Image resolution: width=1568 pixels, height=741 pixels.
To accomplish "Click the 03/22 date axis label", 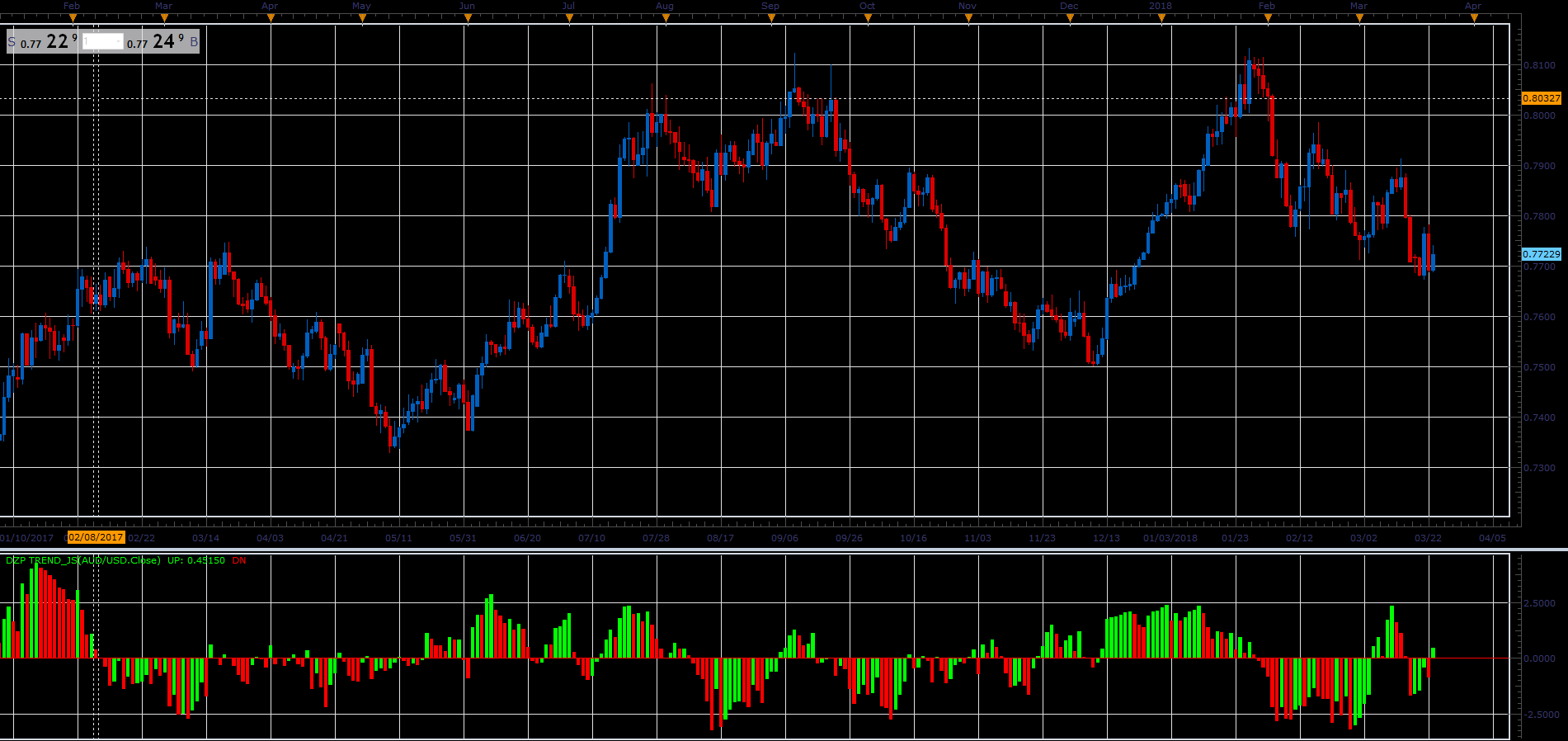I will pyautogui.click(x=1429, y=538).
